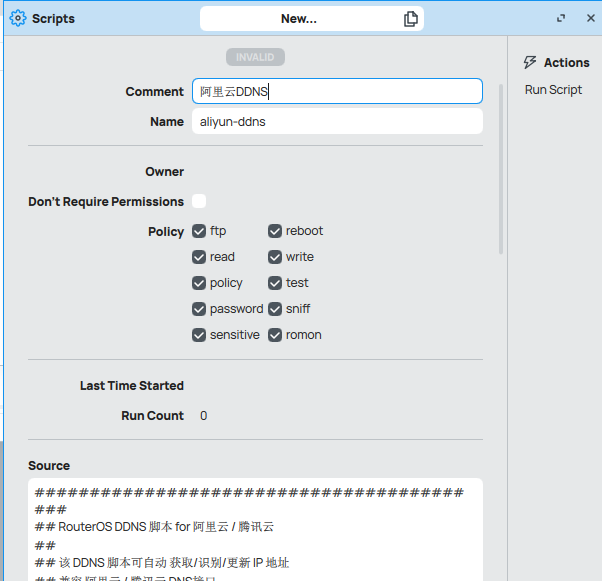Click the form's vertical scrollbar
Image resolution: width=602 pixels, height=581 pixels.
501,169
